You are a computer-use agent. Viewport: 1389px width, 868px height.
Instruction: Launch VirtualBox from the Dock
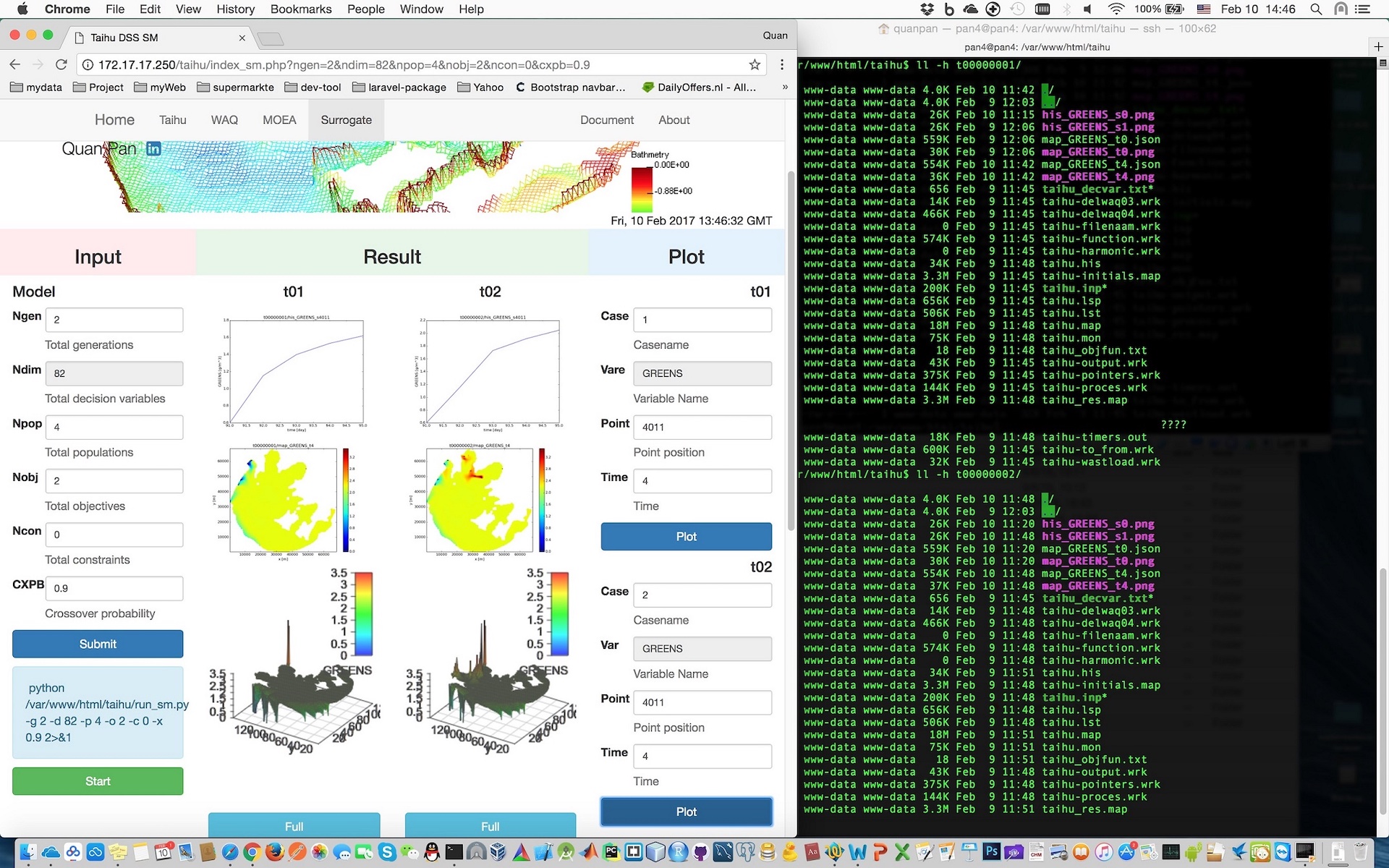coord(498,852)
